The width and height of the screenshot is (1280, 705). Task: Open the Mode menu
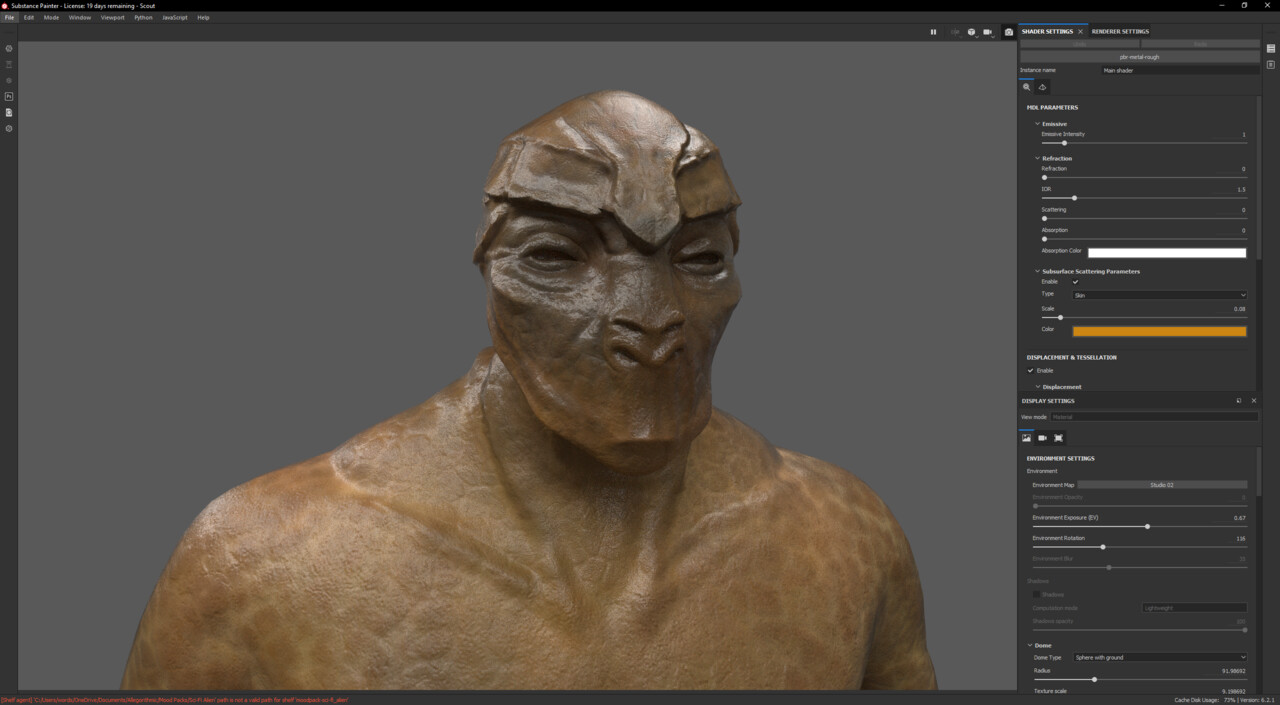click(x=51, y=17)
